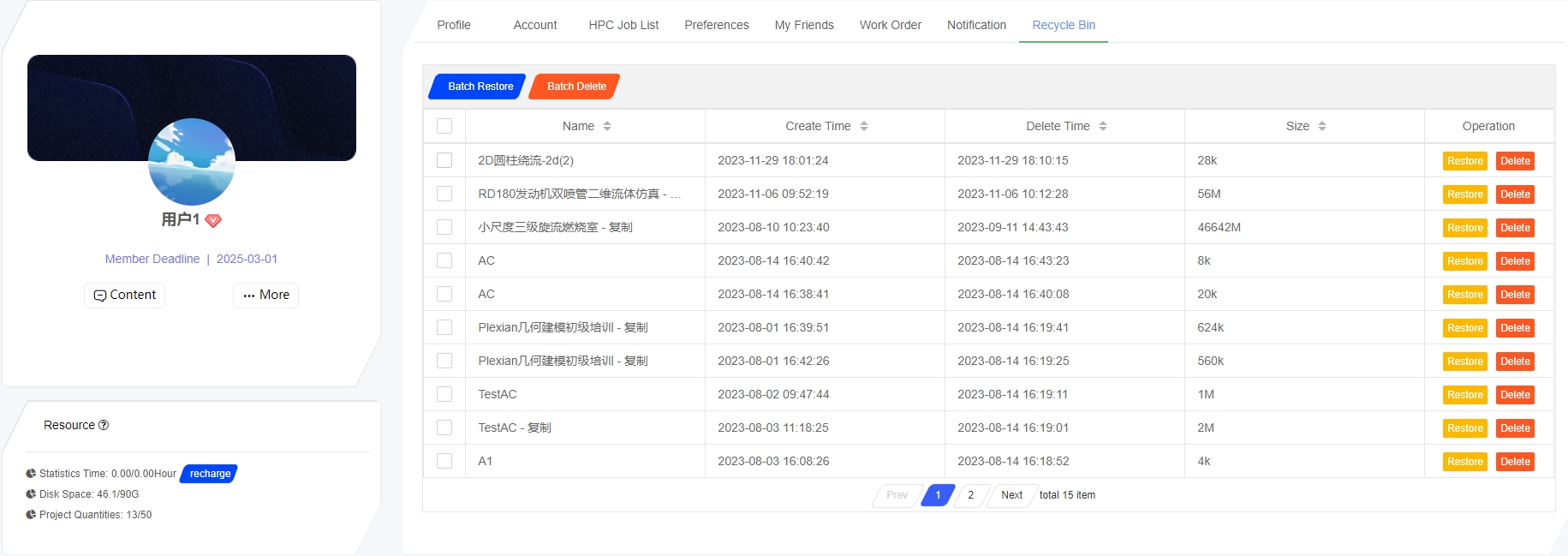
Task: Restore the 46642M 小尺度 item
Action: pos(1465,228)
